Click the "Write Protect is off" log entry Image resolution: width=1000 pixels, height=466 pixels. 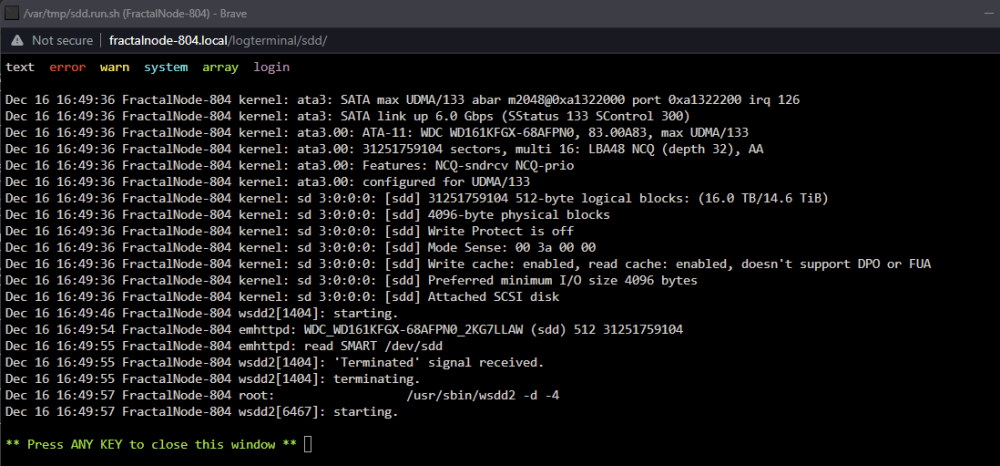pos(290,231)
